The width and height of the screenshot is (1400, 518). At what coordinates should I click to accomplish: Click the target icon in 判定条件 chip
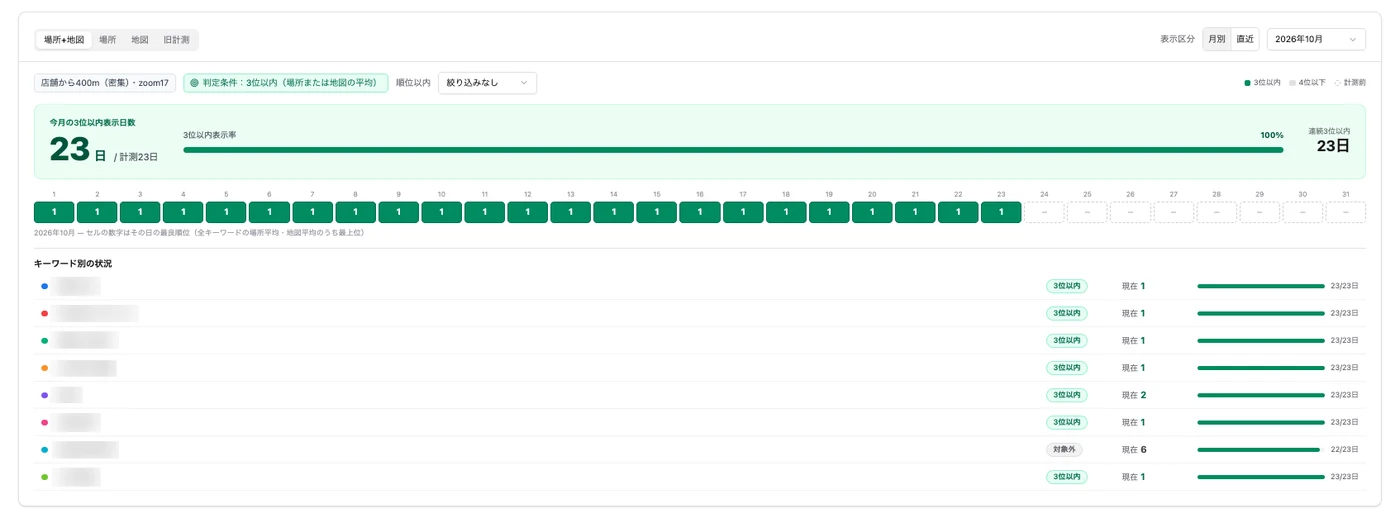pos(194,83)
